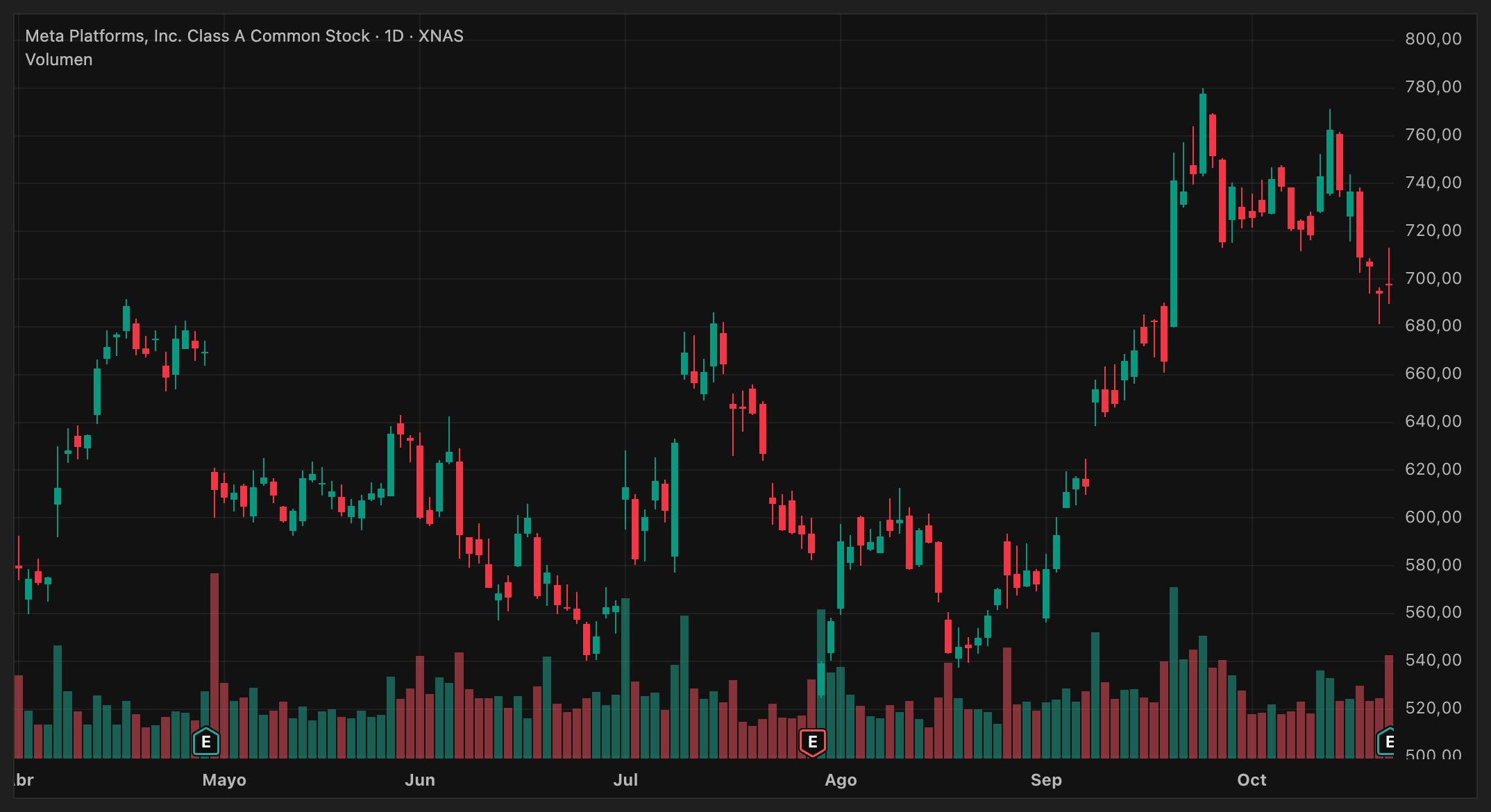The height and width of the screenshot is (812, 1491).
Task: Click the 660,00 price axis label
Action: pos(1433,373)
